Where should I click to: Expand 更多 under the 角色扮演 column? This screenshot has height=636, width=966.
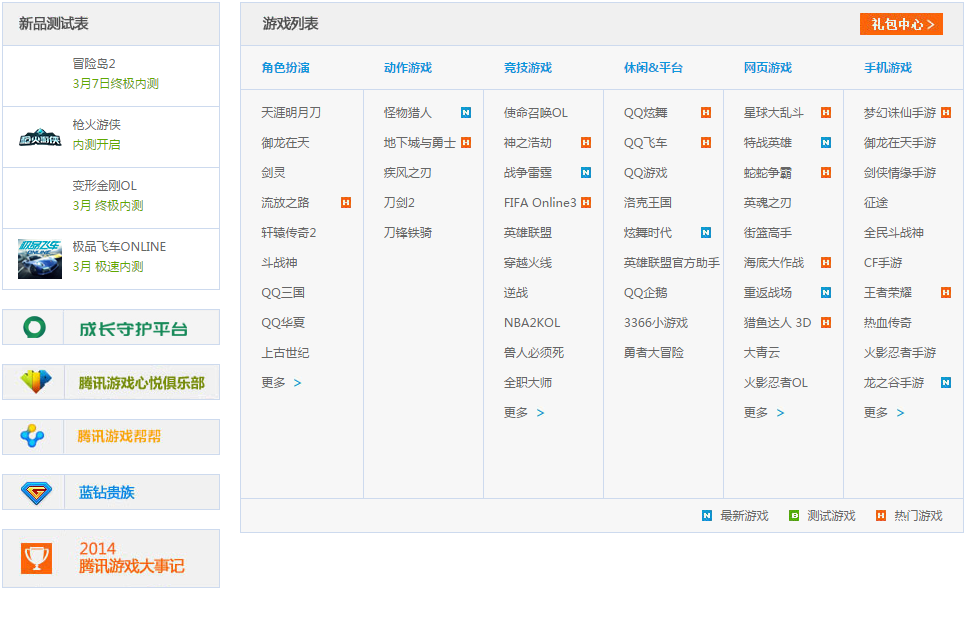281,383
